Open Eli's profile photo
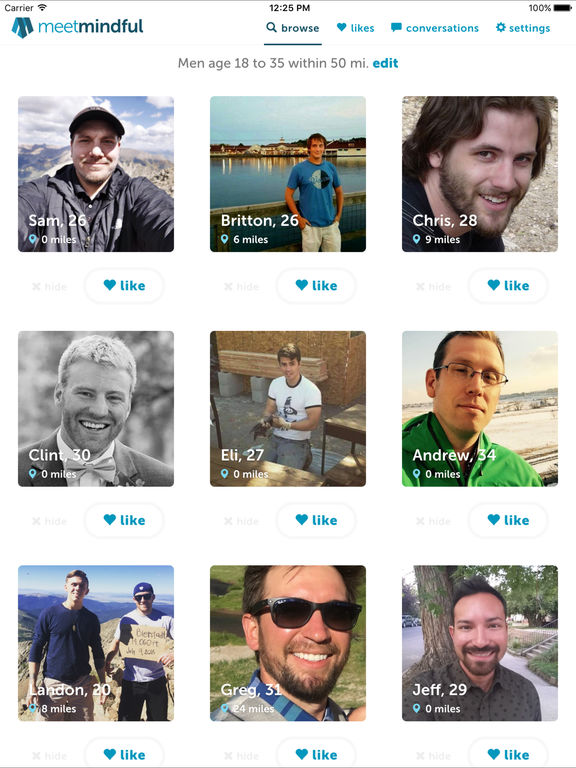 point(288,408)
